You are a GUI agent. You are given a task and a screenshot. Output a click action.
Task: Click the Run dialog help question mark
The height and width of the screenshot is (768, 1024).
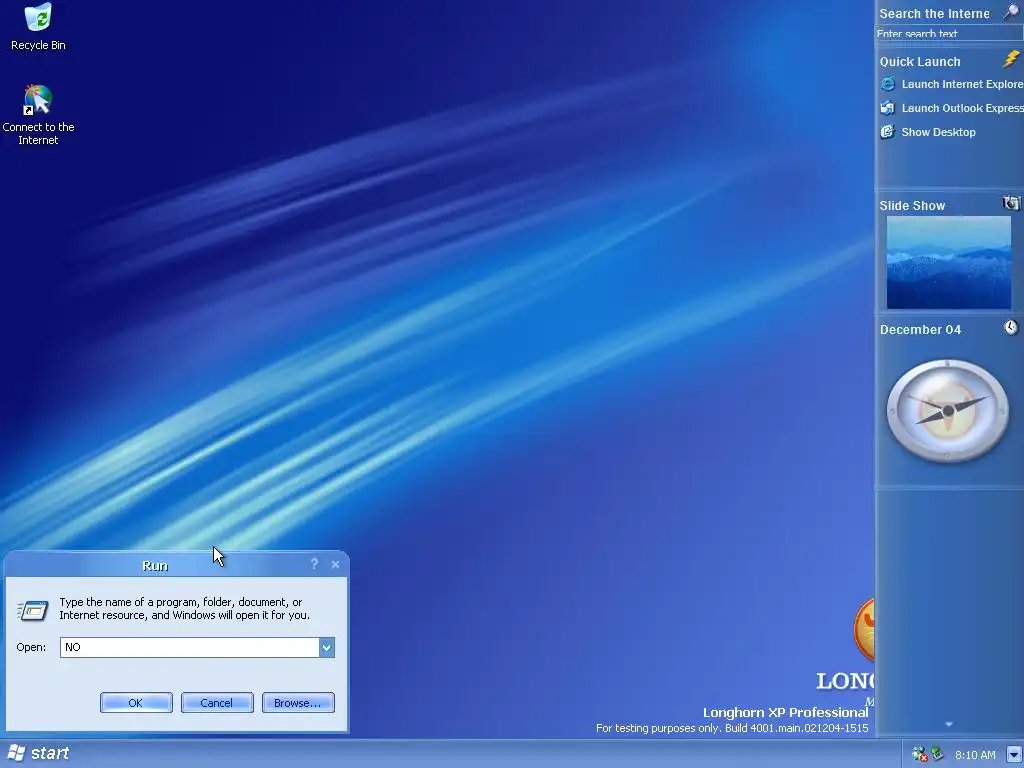(314, 564)
